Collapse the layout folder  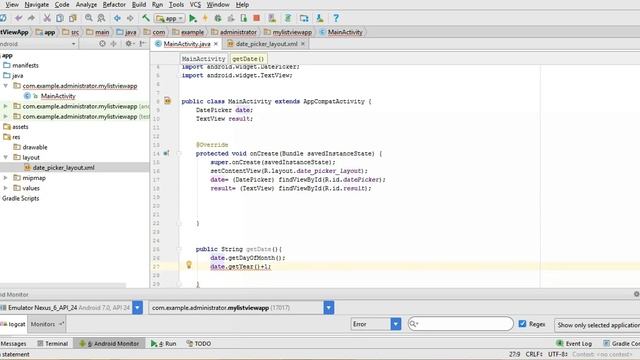(x=6, y=157)
